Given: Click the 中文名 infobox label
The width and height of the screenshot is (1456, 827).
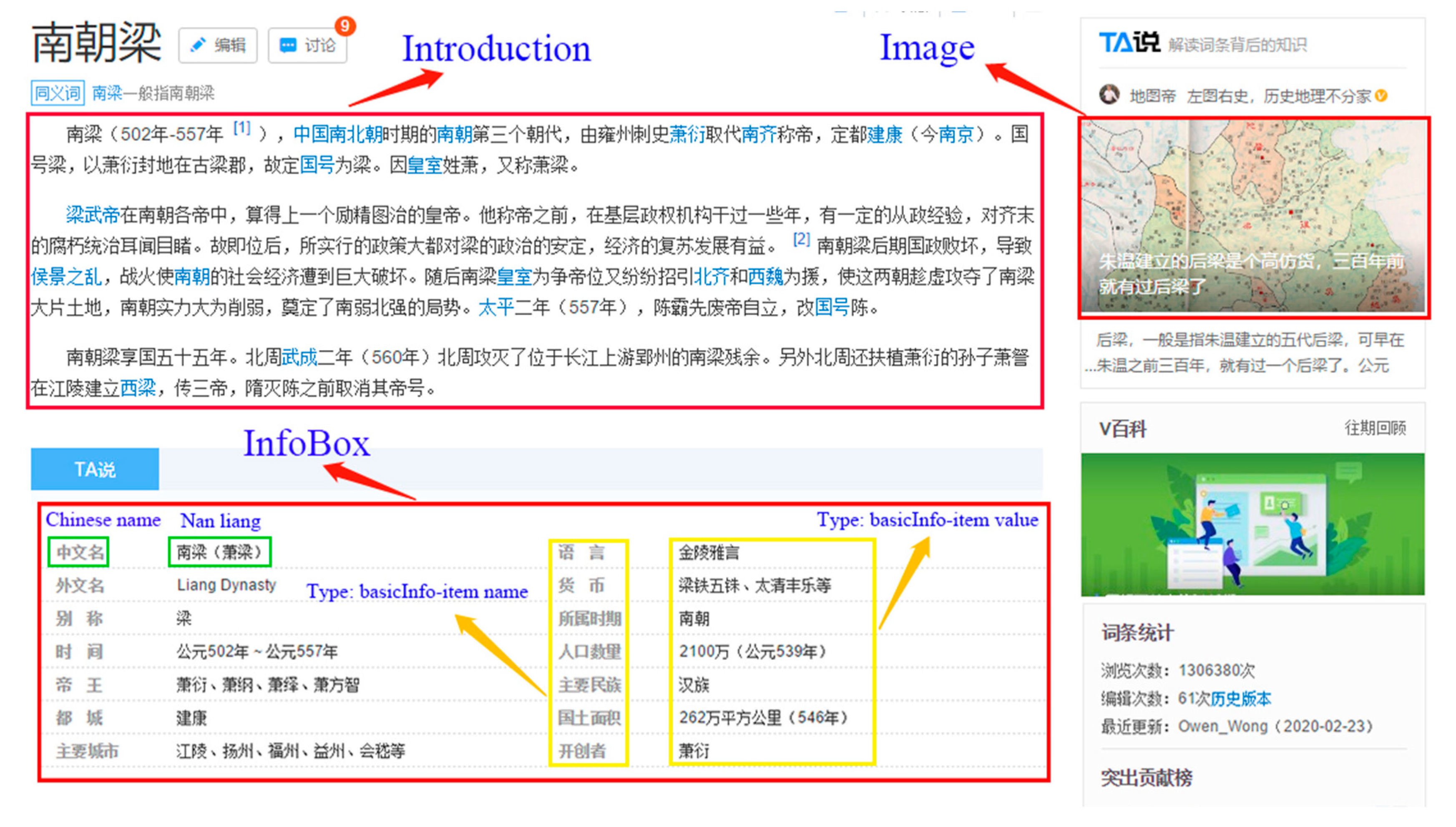Looking at the screenshot, I should [x=80, y=552].
